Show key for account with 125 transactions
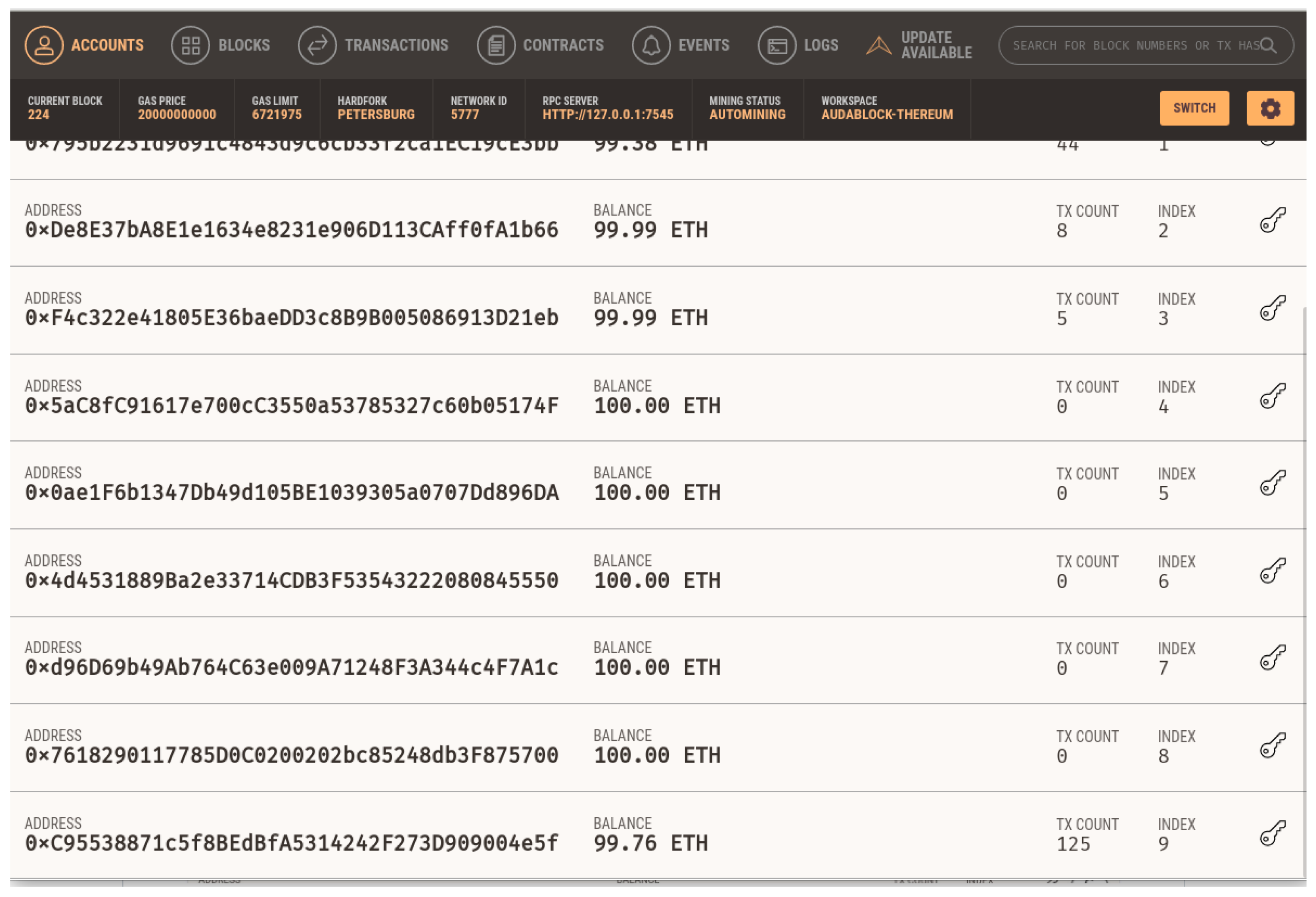 (1273, 833)
